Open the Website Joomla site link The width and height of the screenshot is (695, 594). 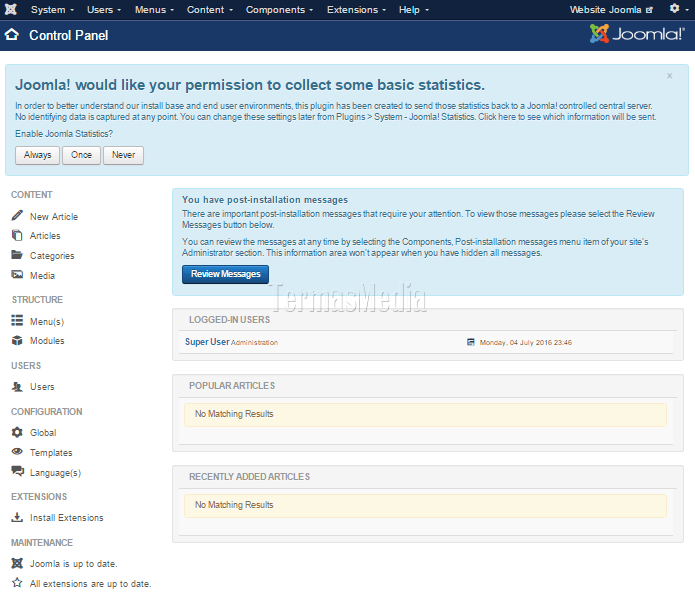(611, 9)
